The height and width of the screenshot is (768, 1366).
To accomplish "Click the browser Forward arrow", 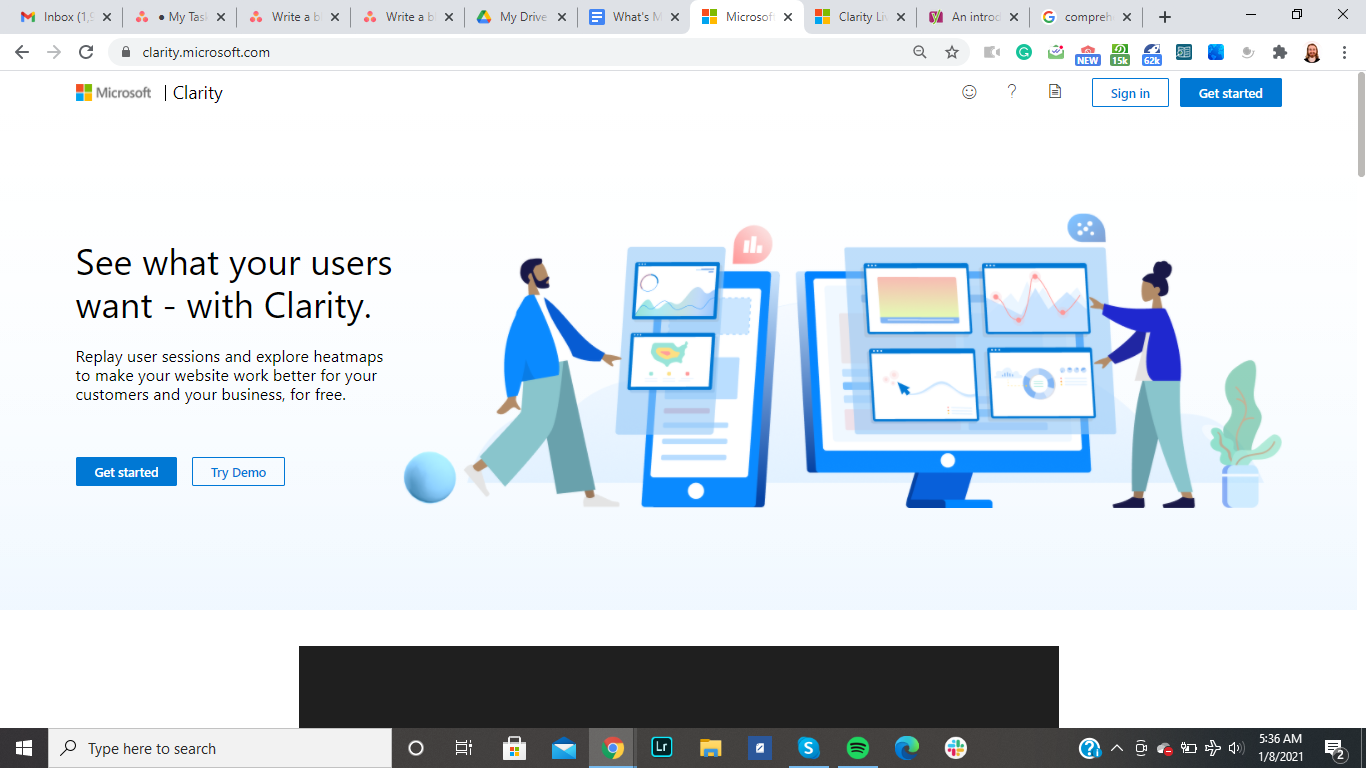I will (54, 52).
